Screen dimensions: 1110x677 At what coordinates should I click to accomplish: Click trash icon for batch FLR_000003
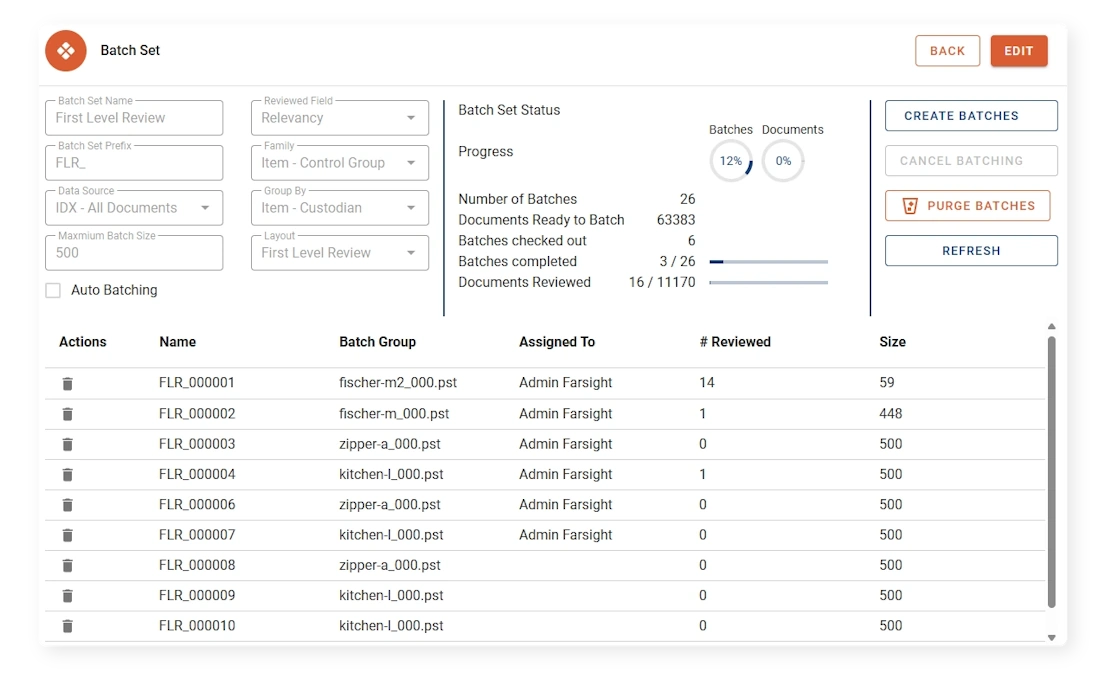(67, 444)
